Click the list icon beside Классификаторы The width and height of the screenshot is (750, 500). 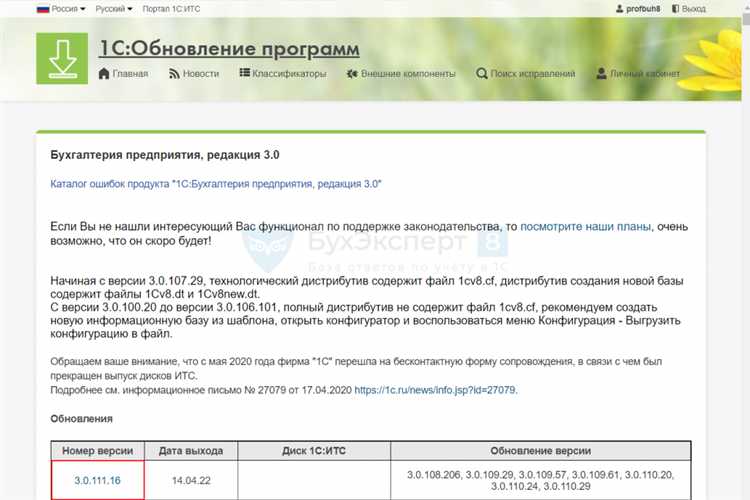[x=244, y=73]
